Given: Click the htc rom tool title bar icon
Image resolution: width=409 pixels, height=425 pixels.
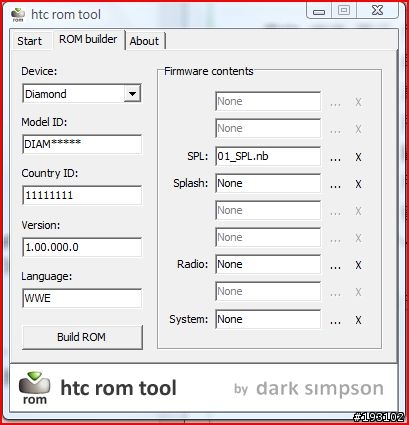Looking at the screenshot, I should [x=18, y=15].
